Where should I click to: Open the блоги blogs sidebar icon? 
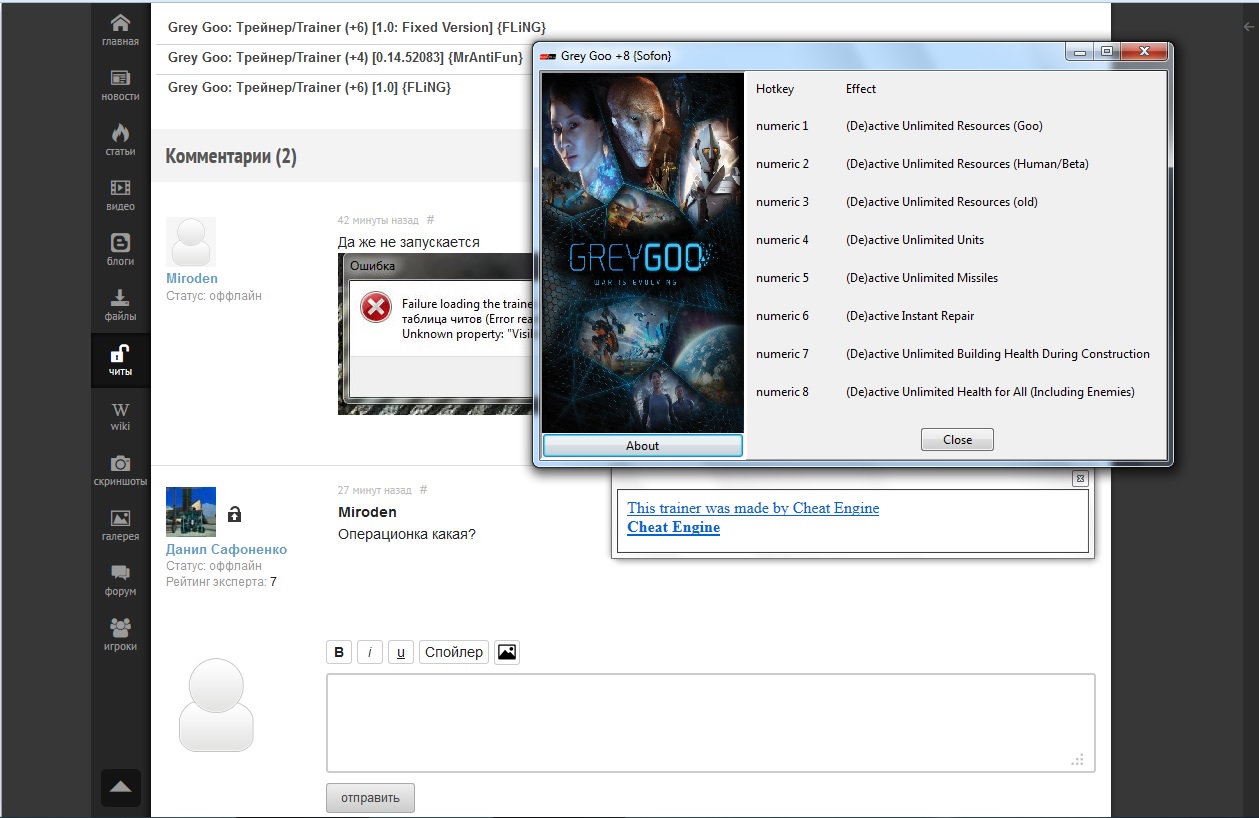pos(120,249)
